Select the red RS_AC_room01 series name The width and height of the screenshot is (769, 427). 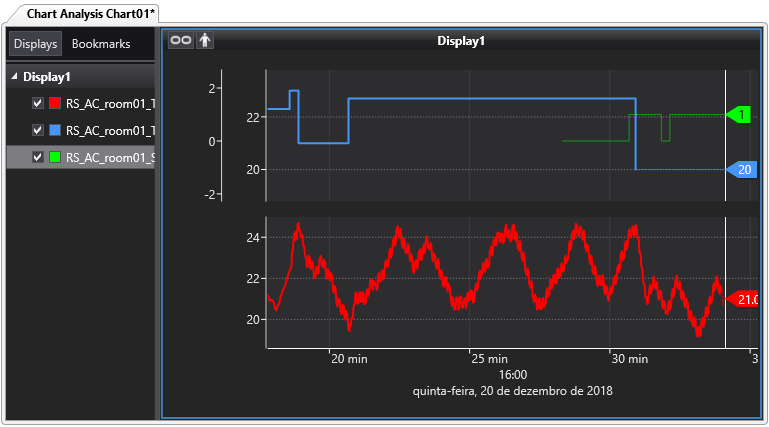click(110, 103)
